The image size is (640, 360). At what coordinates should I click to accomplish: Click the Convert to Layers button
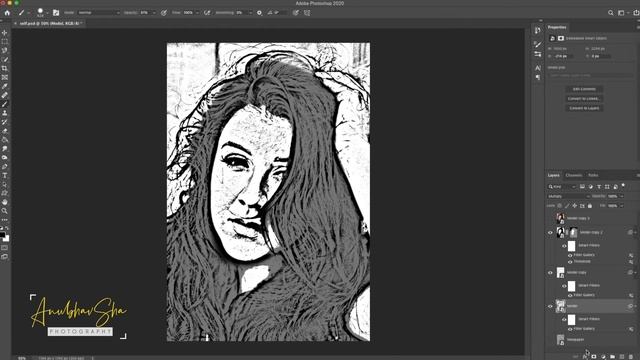(x=584, y=108)
